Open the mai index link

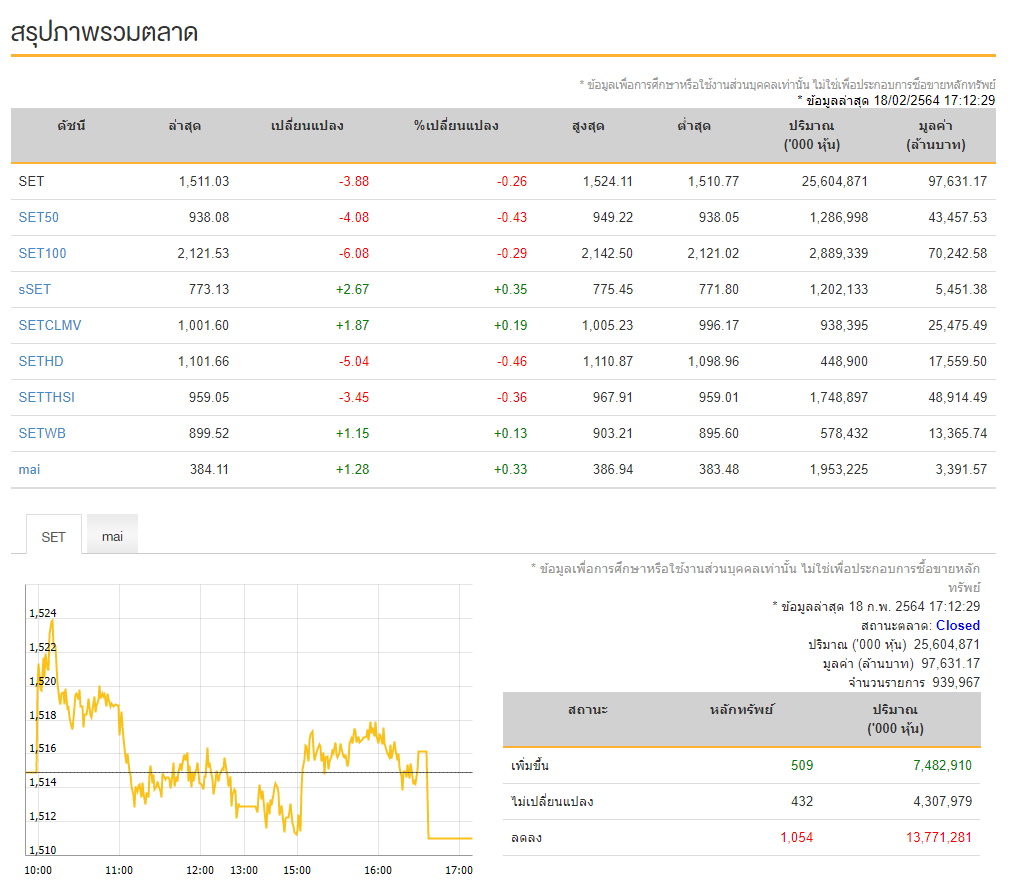click(29, 469)
